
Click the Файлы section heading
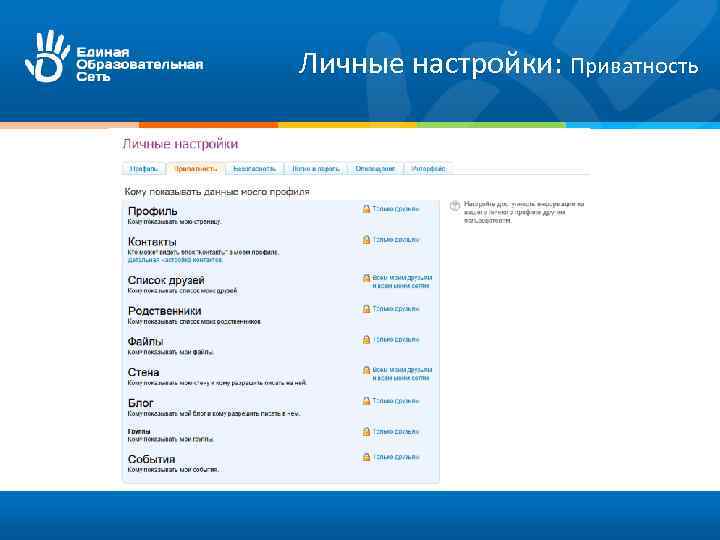146,342
